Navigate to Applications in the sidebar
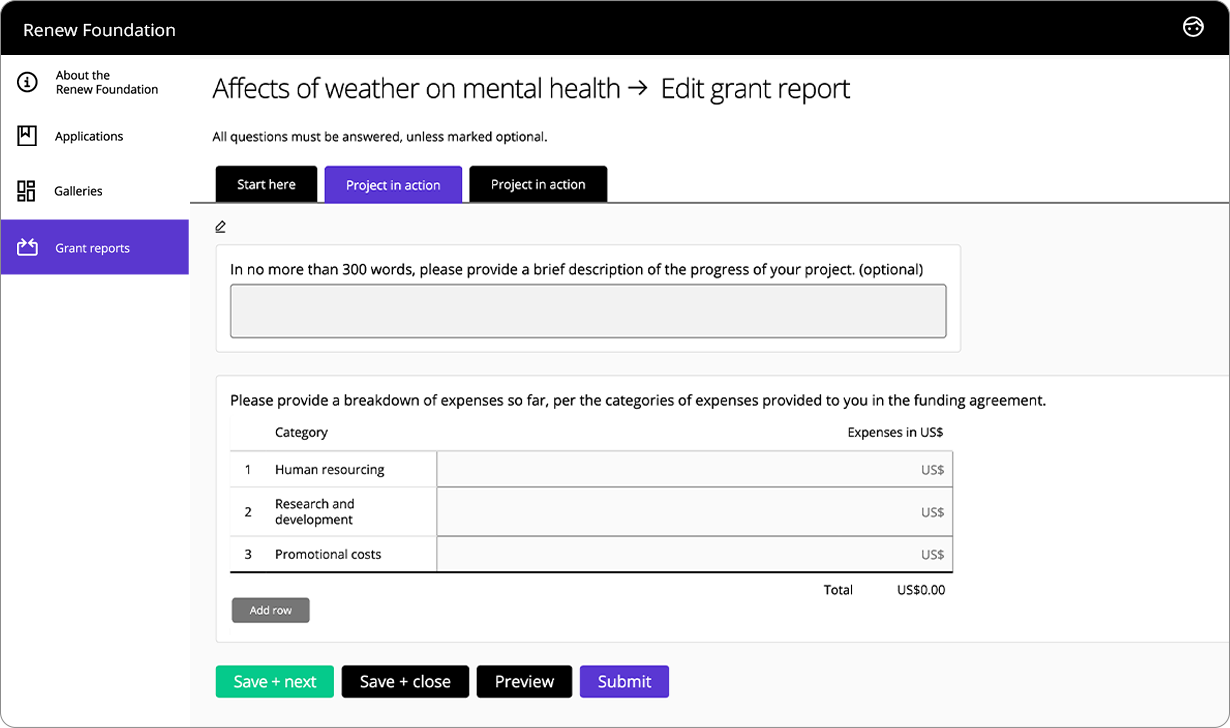1230x728 pixels. (x=89, y=136)
